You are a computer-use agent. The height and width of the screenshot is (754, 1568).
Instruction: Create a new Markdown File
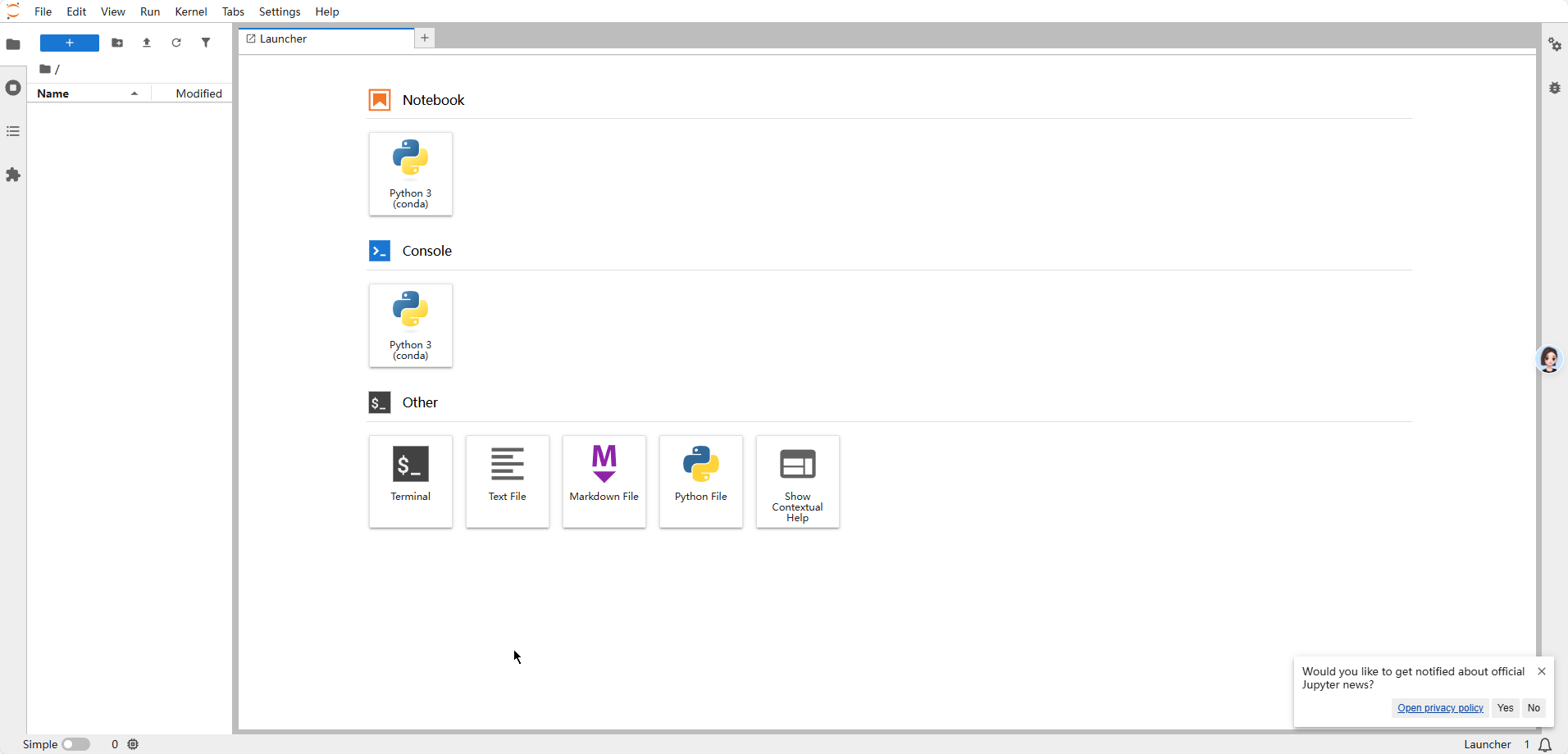tap(604, 481)
